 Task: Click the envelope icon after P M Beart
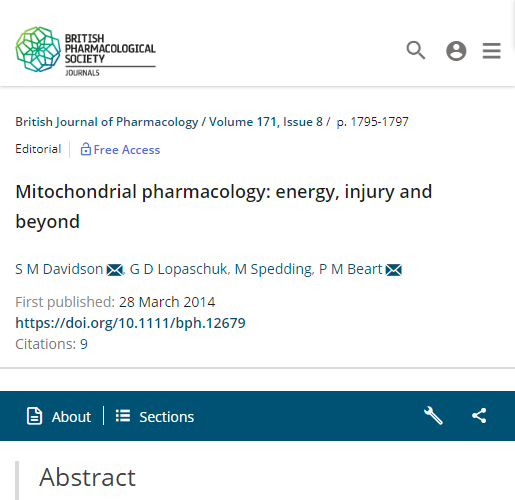[x=394, y=270]
